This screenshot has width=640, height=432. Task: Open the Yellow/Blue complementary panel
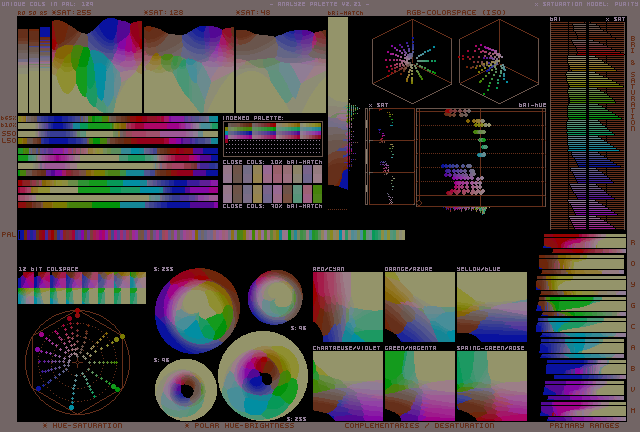tap(491, 308)
